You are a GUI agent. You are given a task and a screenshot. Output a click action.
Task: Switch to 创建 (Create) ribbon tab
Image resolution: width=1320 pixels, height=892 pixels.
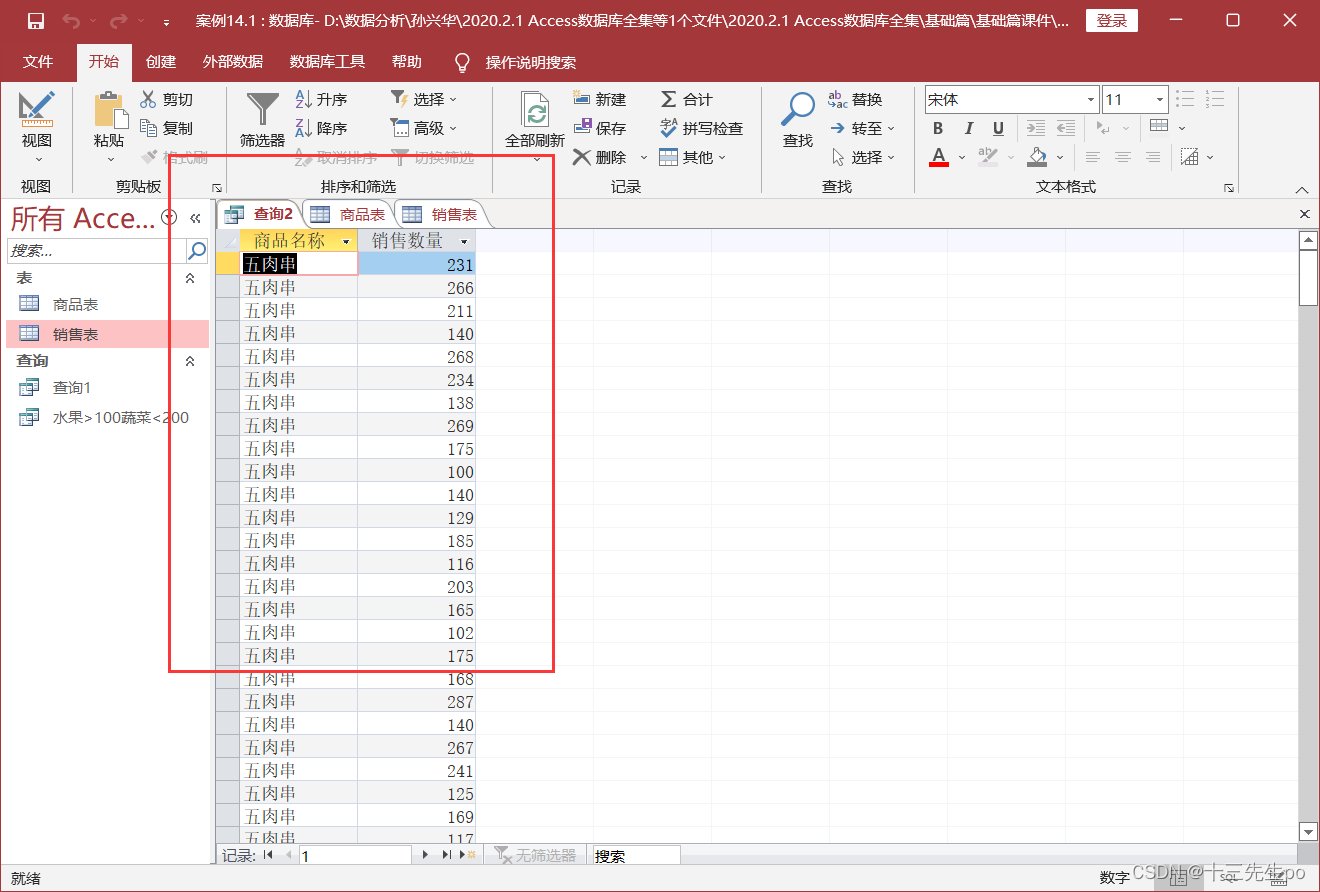pyautogui.click(x=160, y=62)
